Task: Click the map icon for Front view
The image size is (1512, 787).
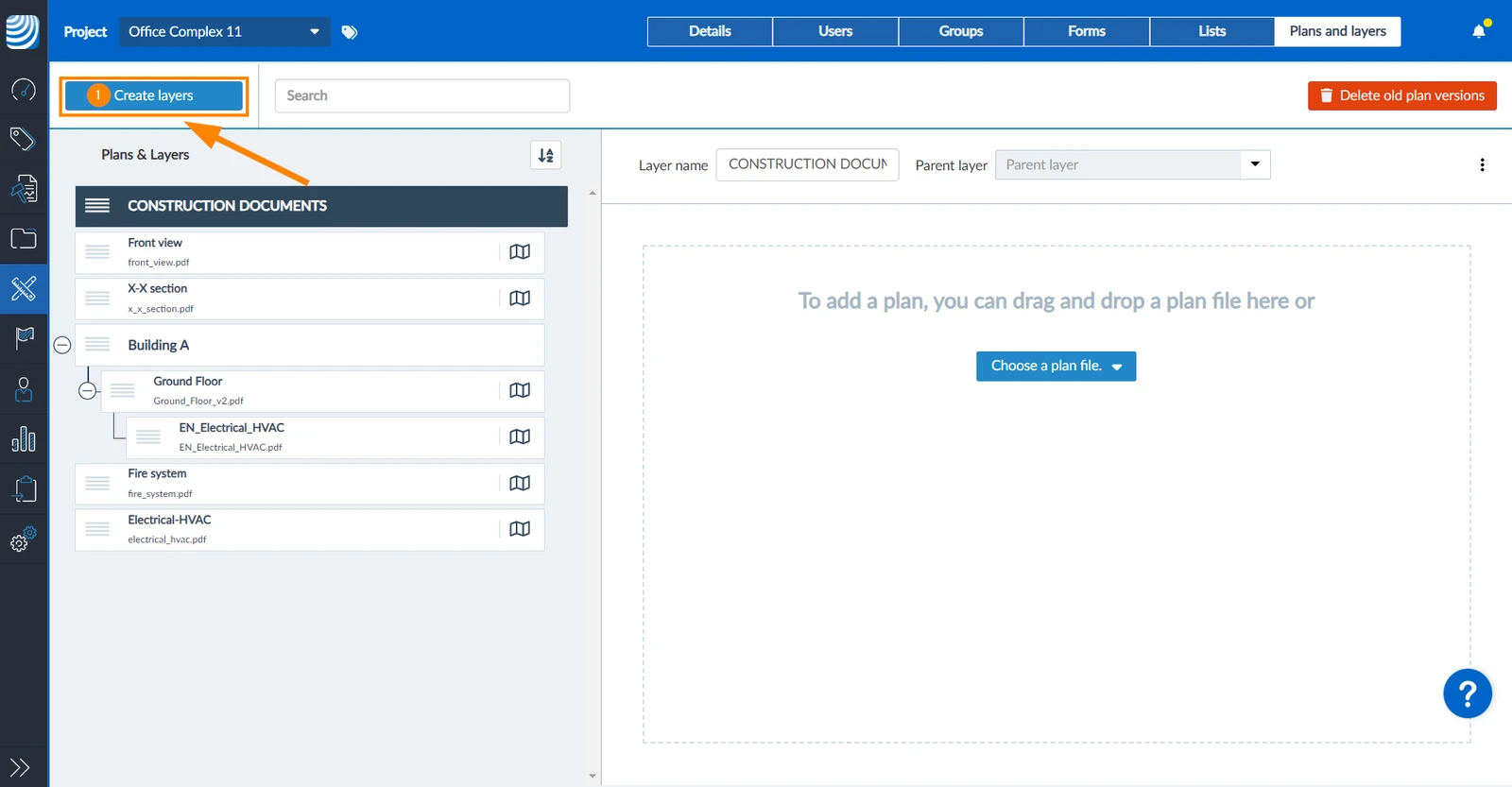Action: pyautogui.click(x=520, y=252)
